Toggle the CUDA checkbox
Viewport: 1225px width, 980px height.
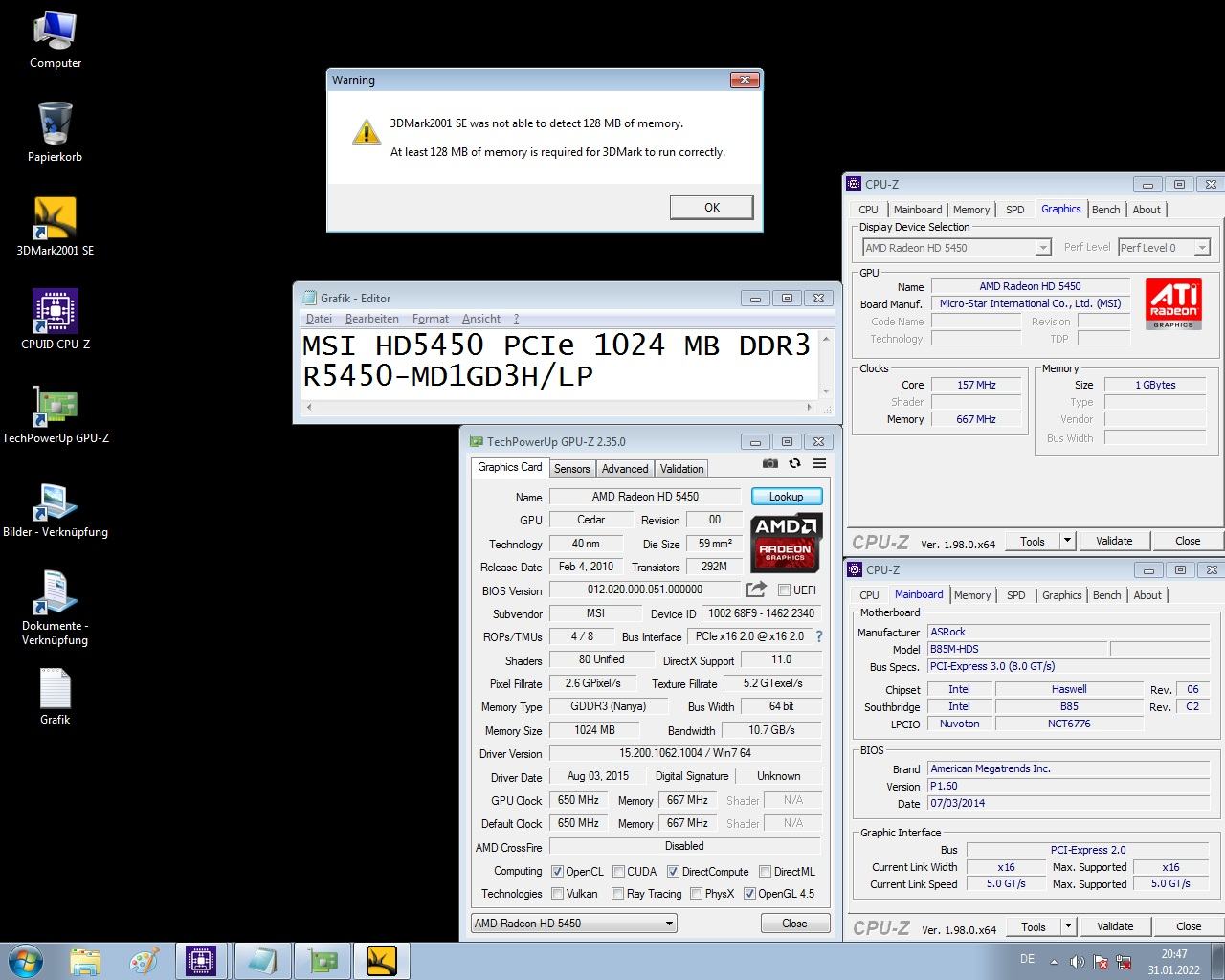pos(619,872)
